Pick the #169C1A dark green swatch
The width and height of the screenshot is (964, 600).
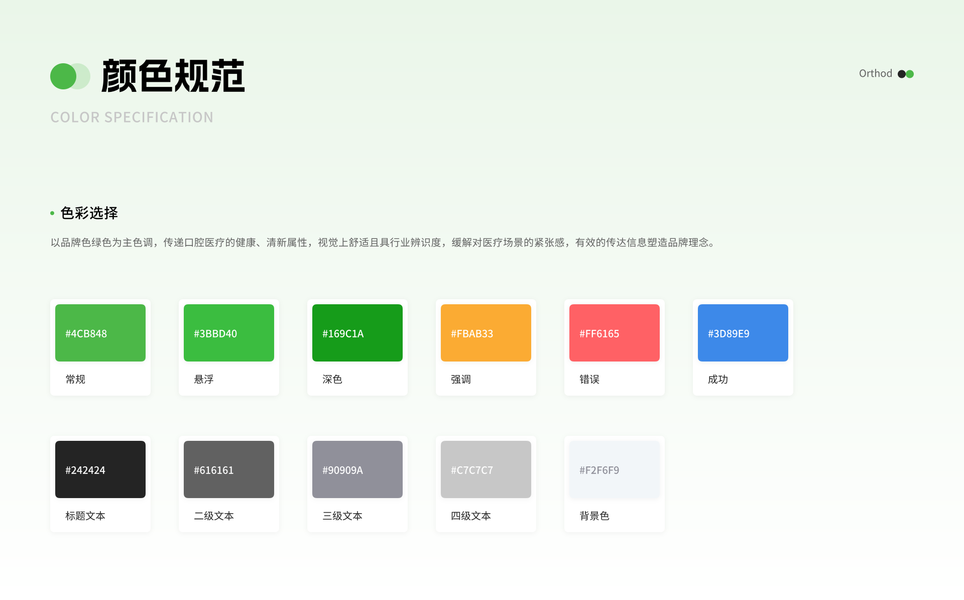tap(357, 333)
